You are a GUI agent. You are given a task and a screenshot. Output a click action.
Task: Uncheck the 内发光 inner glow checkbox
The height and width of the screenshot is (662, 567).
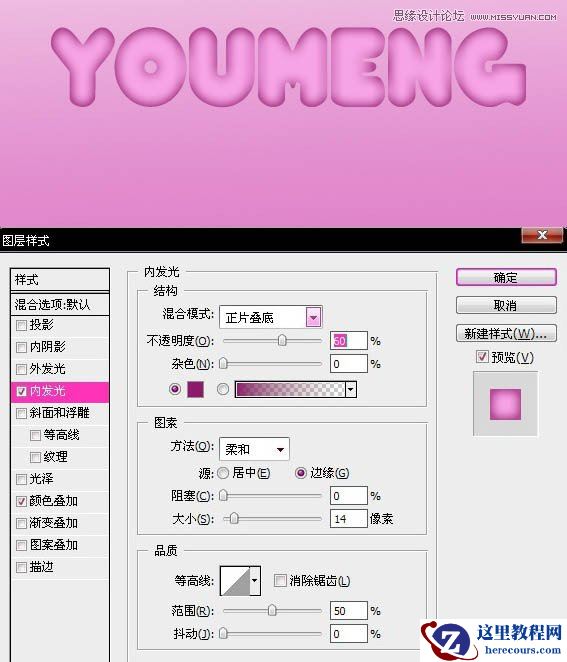(x=21, y=391)
